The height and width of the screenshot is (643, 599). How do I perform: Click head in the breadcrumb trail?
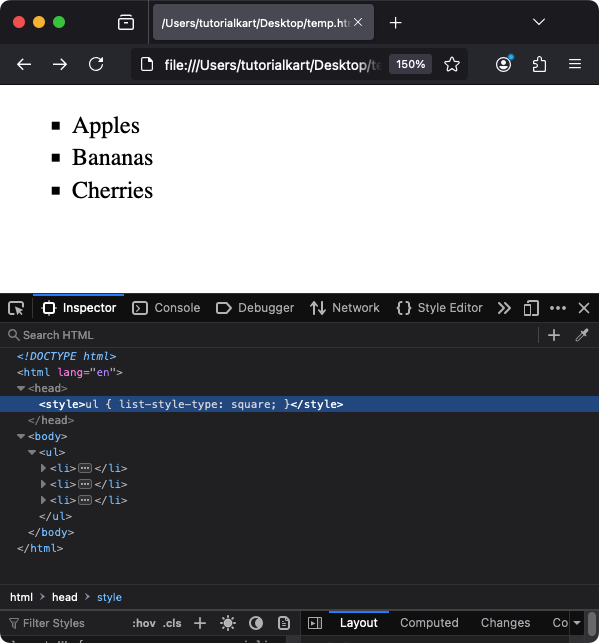(64, 597)
